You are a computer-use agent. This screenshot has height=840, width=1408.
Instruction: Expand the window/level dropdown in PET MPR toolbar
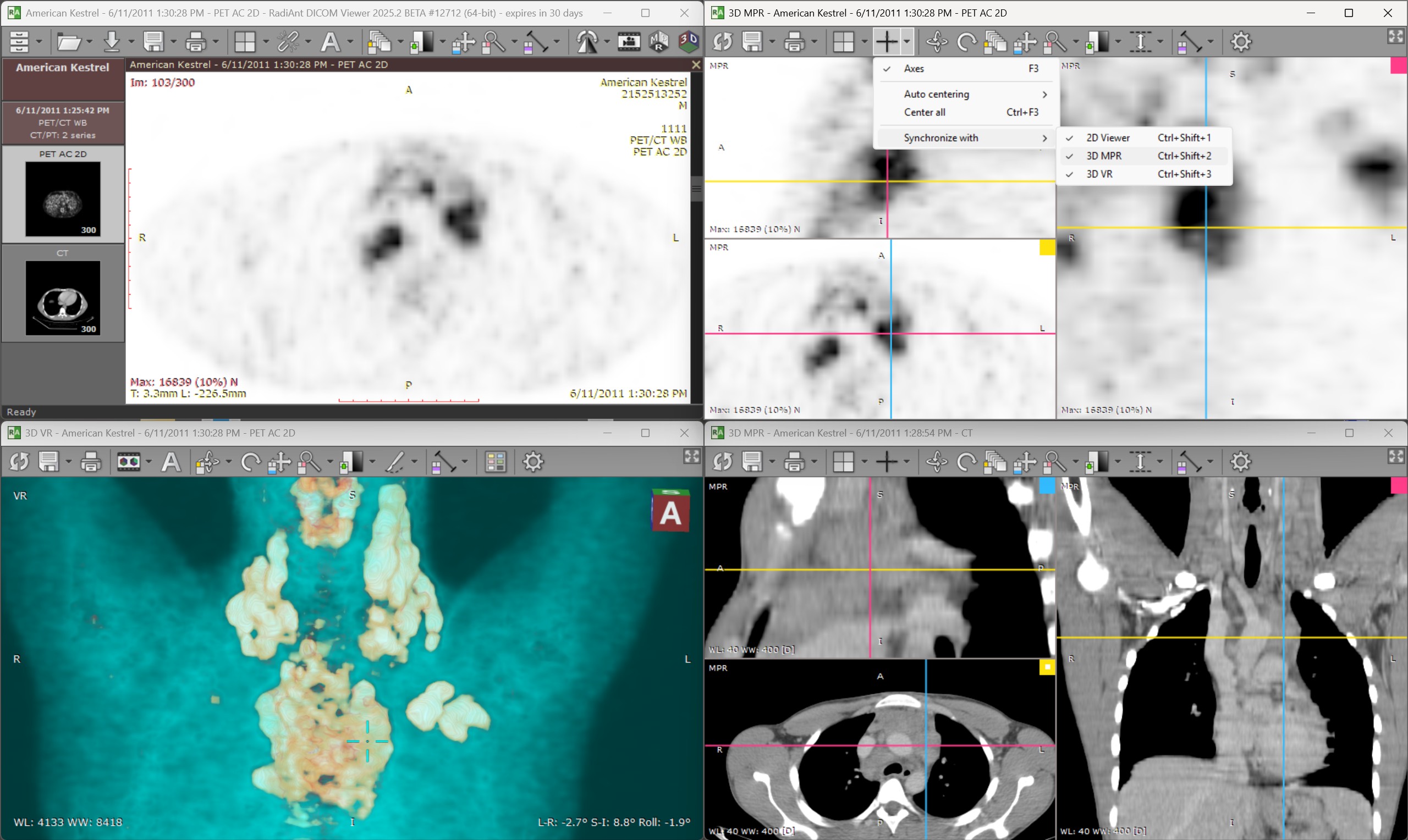point(1118,41)
